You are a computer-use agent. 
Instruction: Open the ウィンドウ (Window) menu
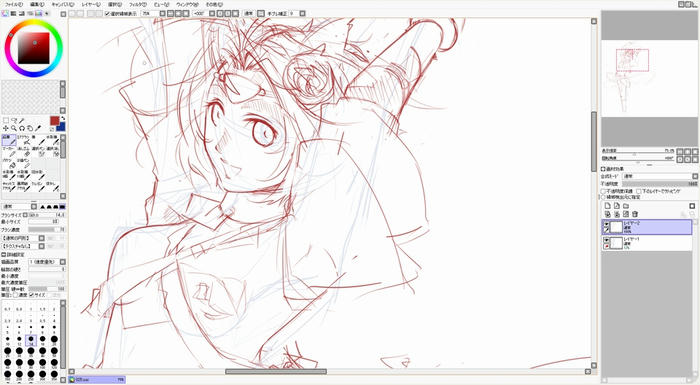187,4
